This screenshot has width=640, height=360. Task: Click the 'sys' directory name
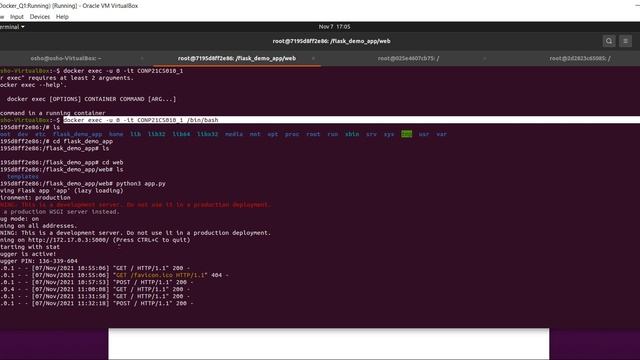(389, 134)
